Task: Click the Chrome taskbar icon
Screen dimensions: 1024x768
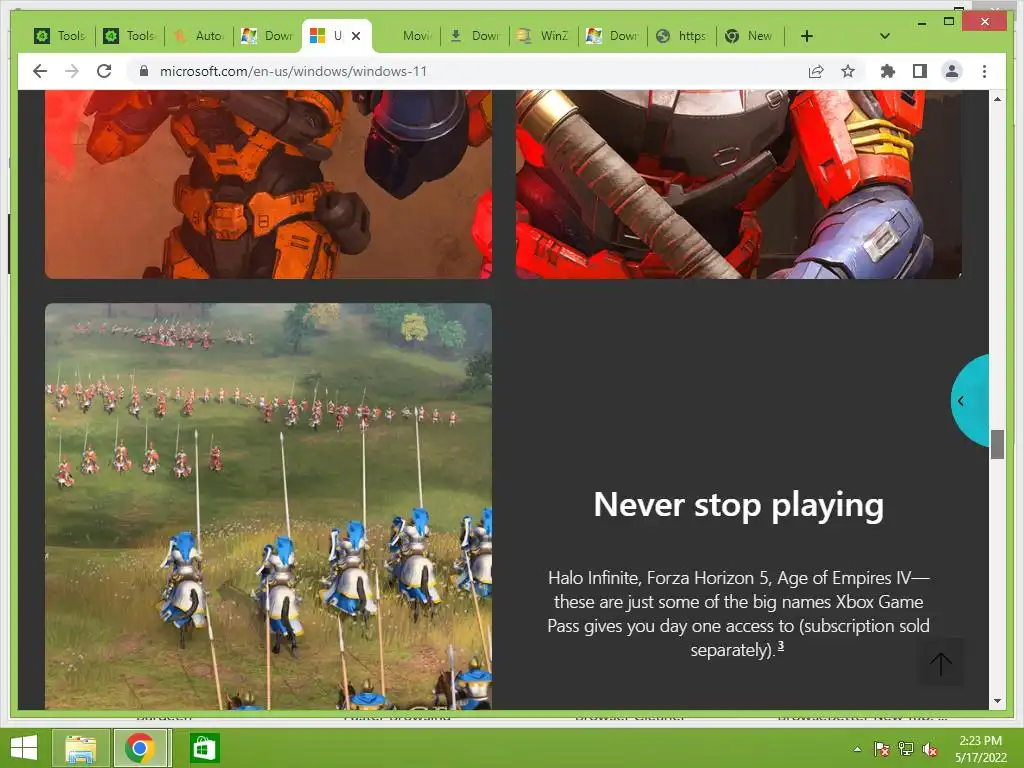Action: click(140, 748)
